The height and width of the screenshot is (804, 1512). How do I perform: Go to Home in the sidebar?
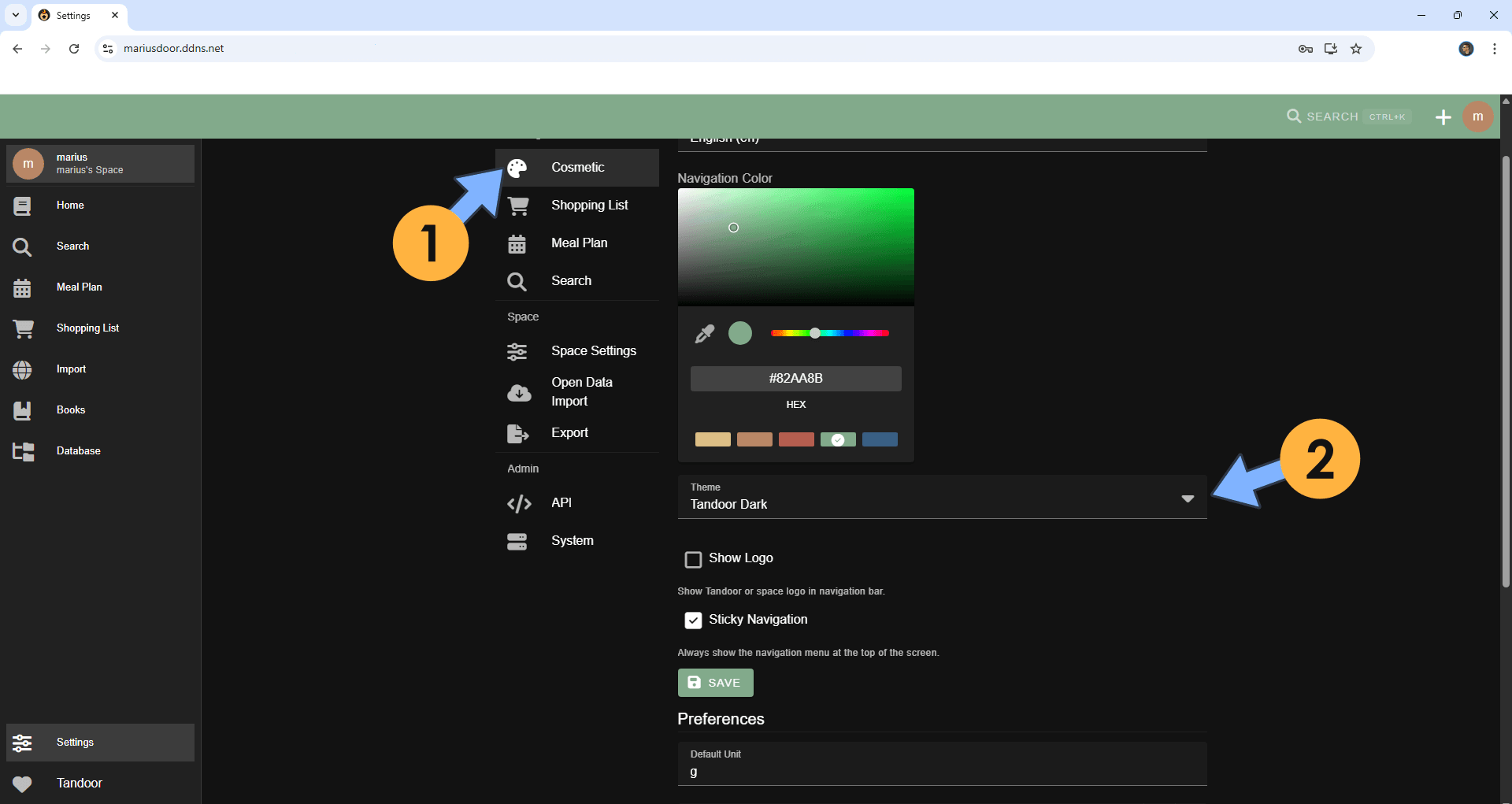pyautogui.click(x=70, y=206)
